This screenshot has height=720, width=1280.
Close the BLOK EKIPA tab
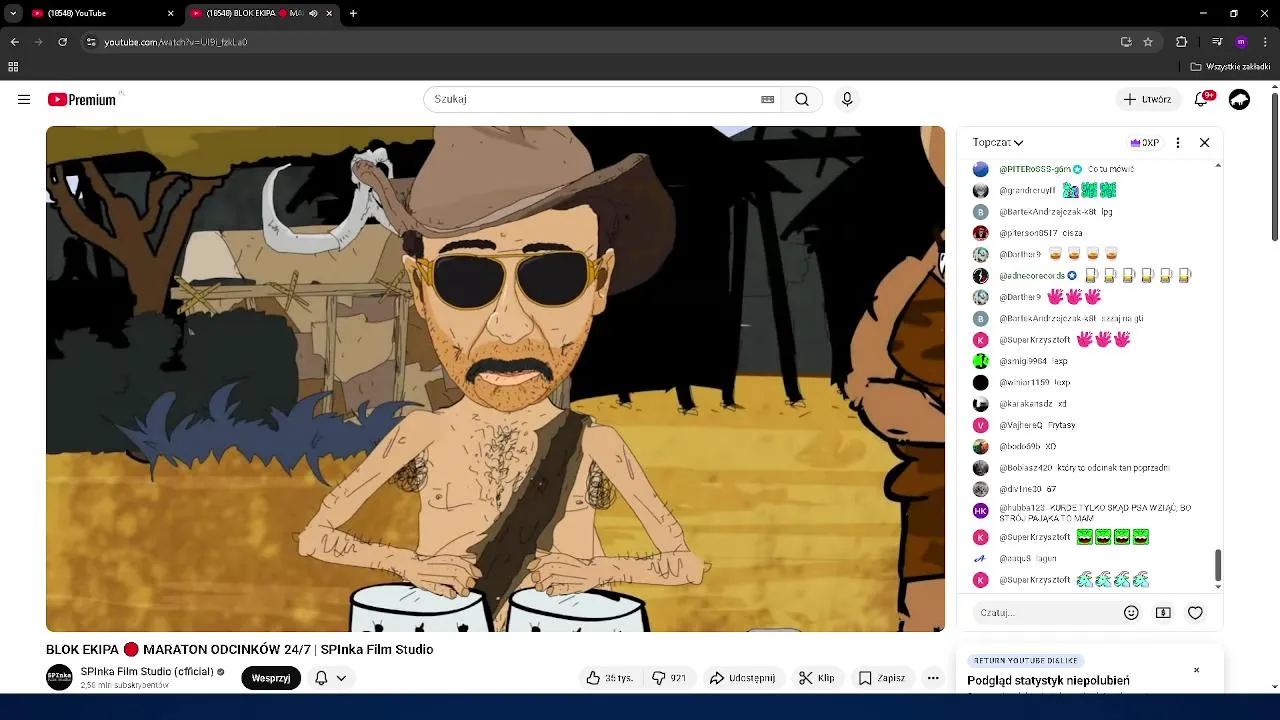tap(329, 13)
